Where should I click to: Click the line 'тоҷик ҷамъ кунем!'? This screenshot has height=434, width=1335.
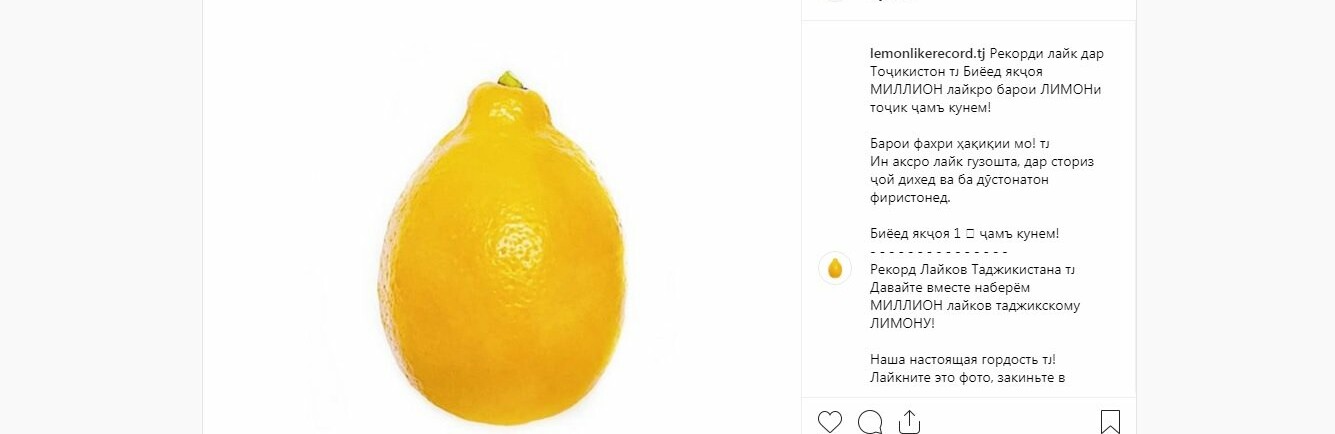pos(930,108)
